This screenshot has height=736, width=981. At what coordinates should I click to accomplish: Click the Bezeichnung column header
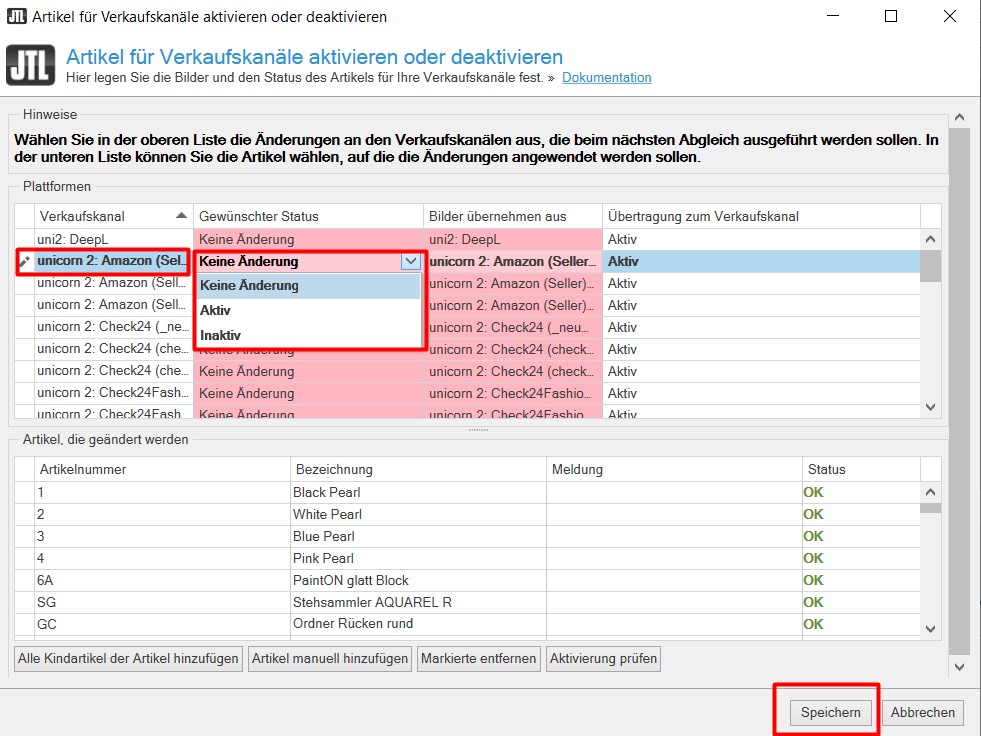click(x=418, y=469)
